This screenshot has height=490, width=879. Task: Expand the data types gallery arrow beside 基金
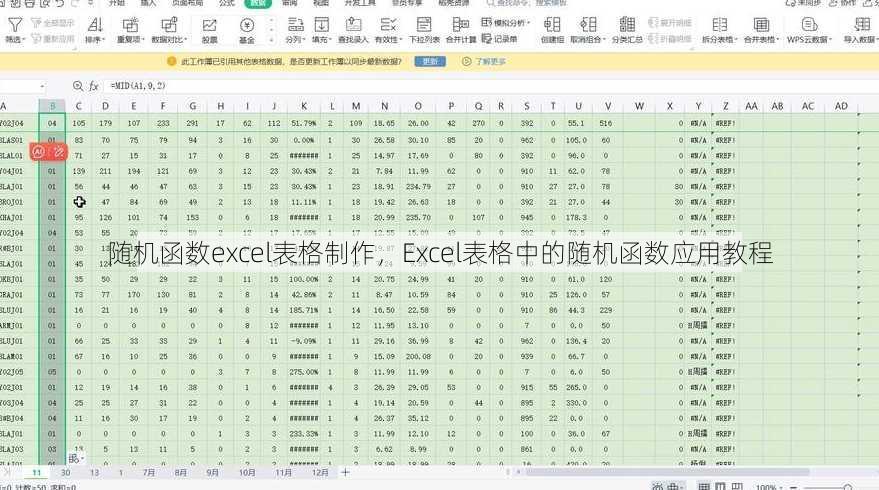tap(272, 40)
